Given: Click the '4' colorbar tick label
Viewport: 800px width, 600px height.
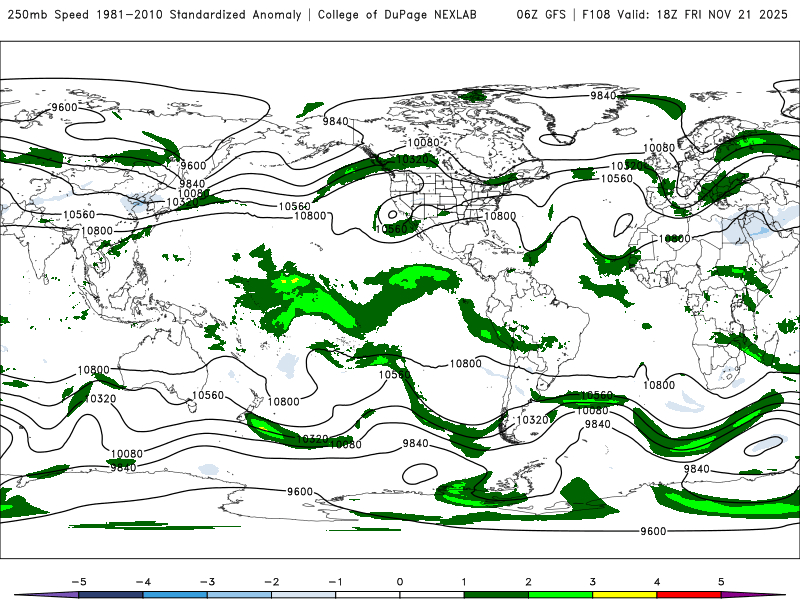Looking at the screenshot, I should tap(657, 582).
